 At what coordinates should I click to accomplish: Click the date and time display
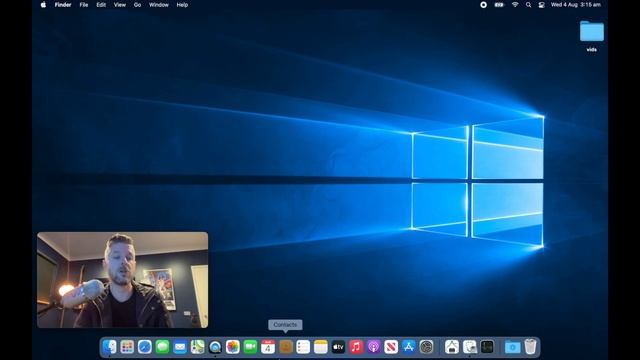click(x=576, y=5)
